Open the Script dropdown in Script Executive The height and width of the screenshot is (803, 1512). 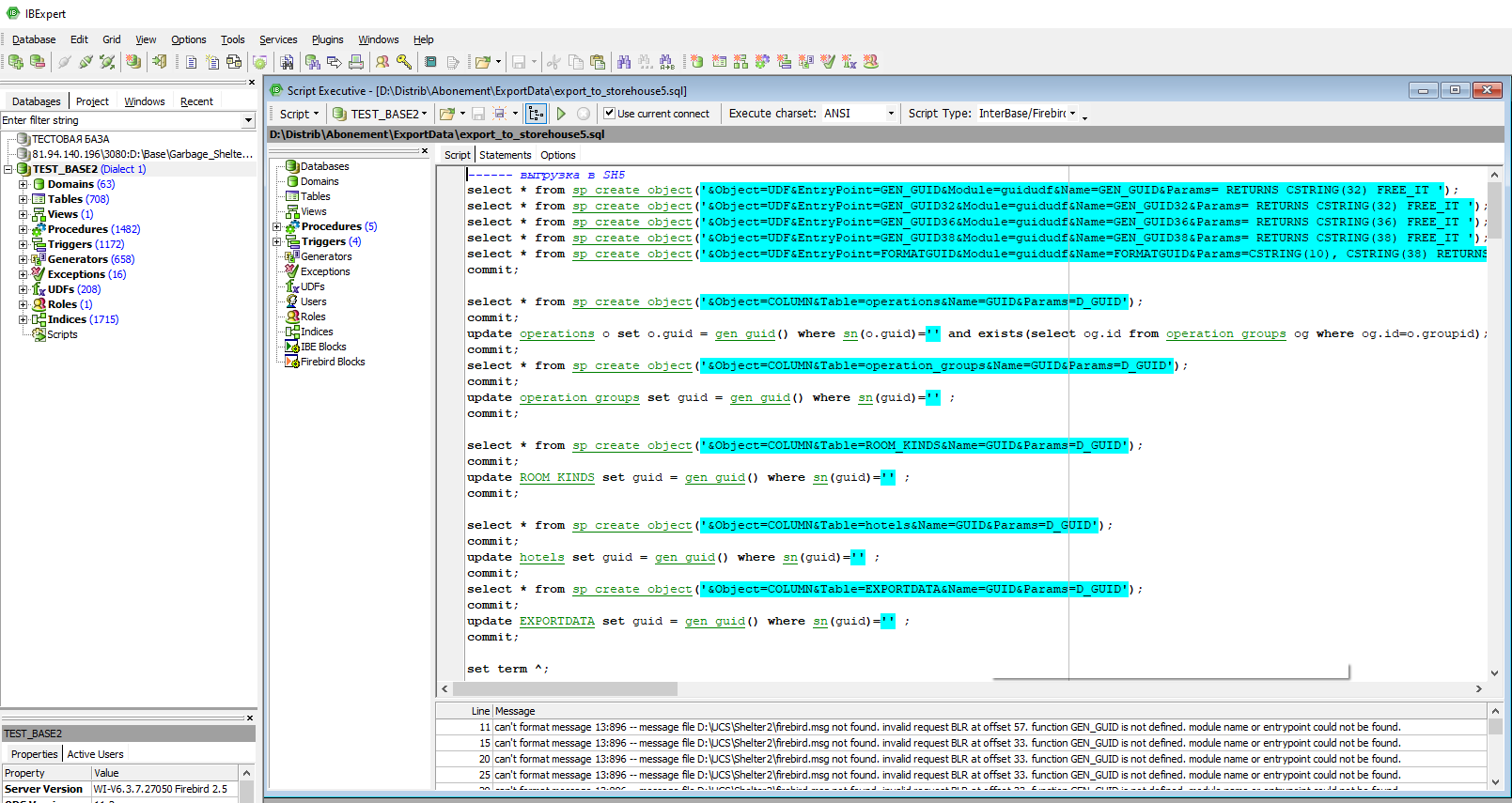300,114
